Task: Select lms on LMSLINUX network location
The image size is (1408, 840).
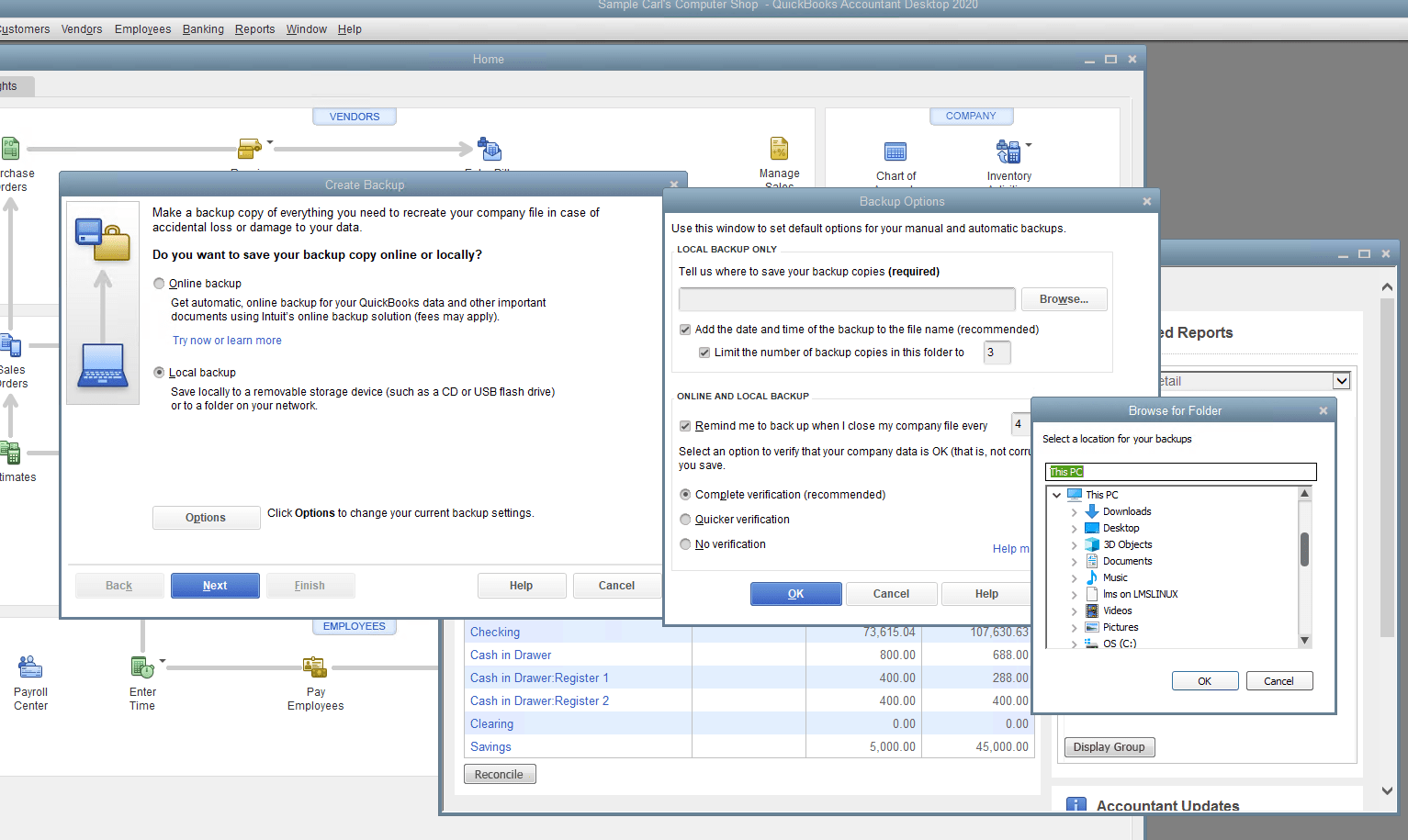Action: click(x=1140, y=594)
